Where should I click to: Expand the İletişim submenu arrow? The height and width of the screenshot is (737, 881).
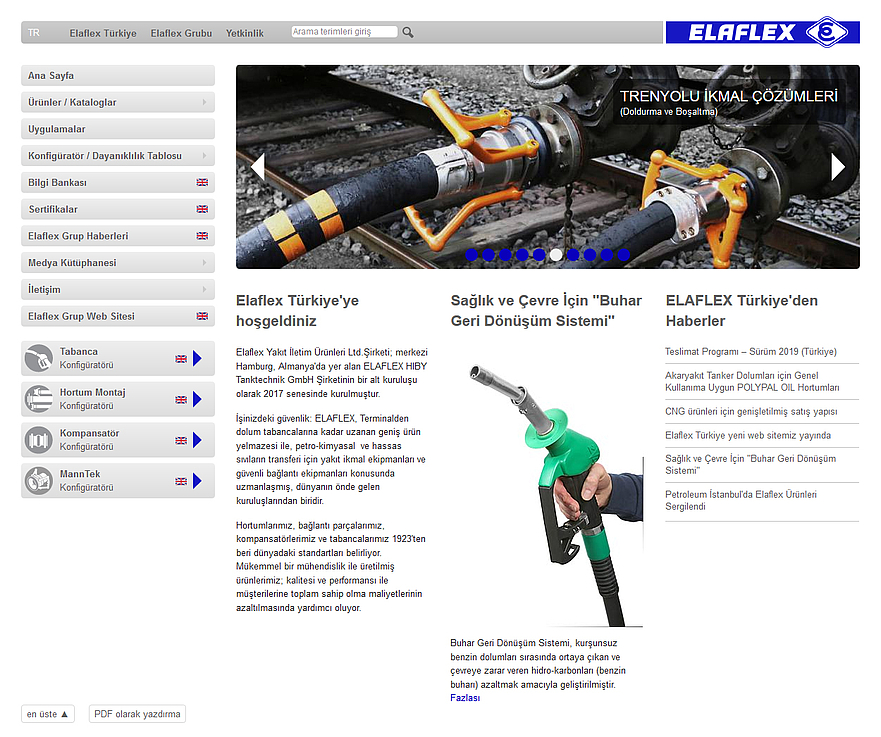(x=205, y=289)
